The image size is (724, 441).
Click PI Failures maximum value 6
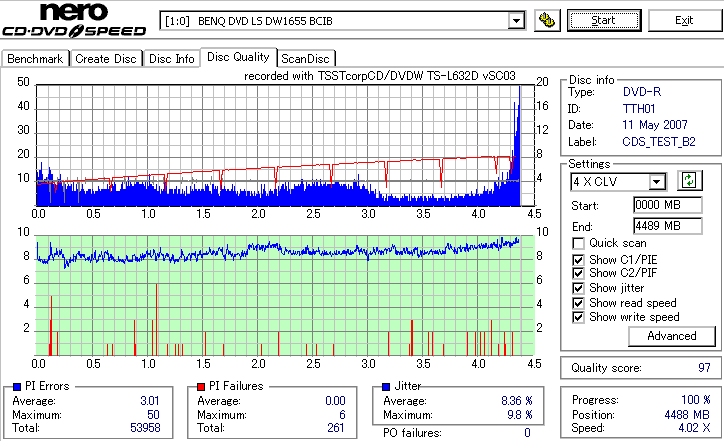click(342, 415)
